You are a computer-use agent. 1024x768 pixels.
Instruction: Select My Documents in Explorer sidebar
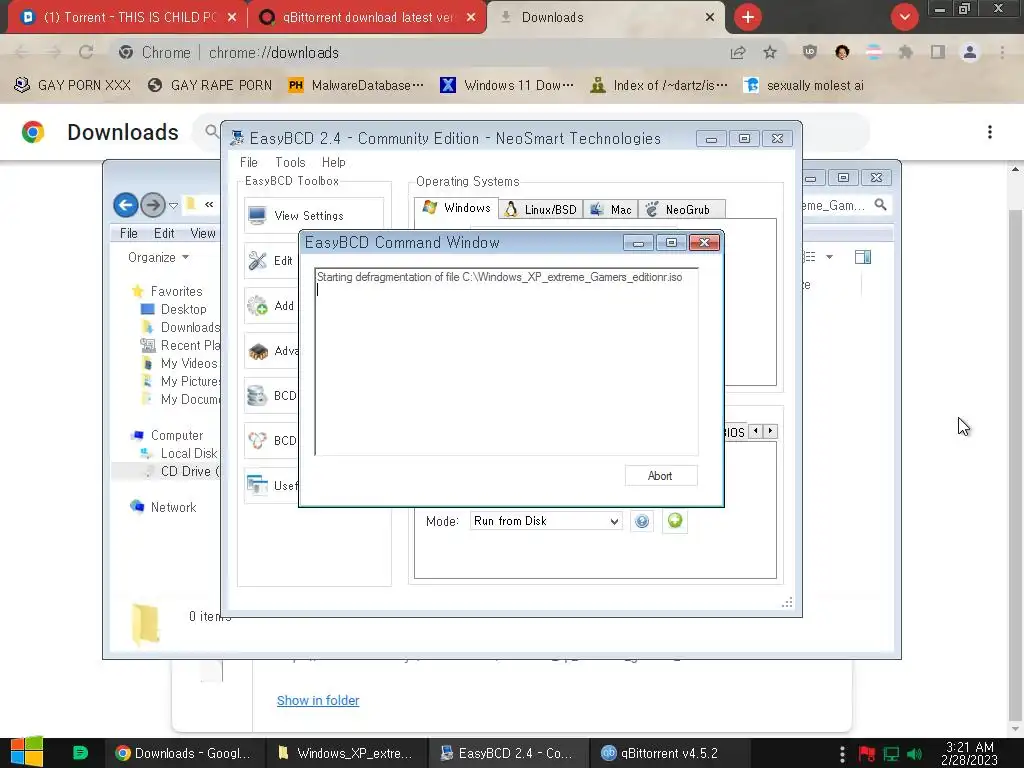tap(181, 399)
